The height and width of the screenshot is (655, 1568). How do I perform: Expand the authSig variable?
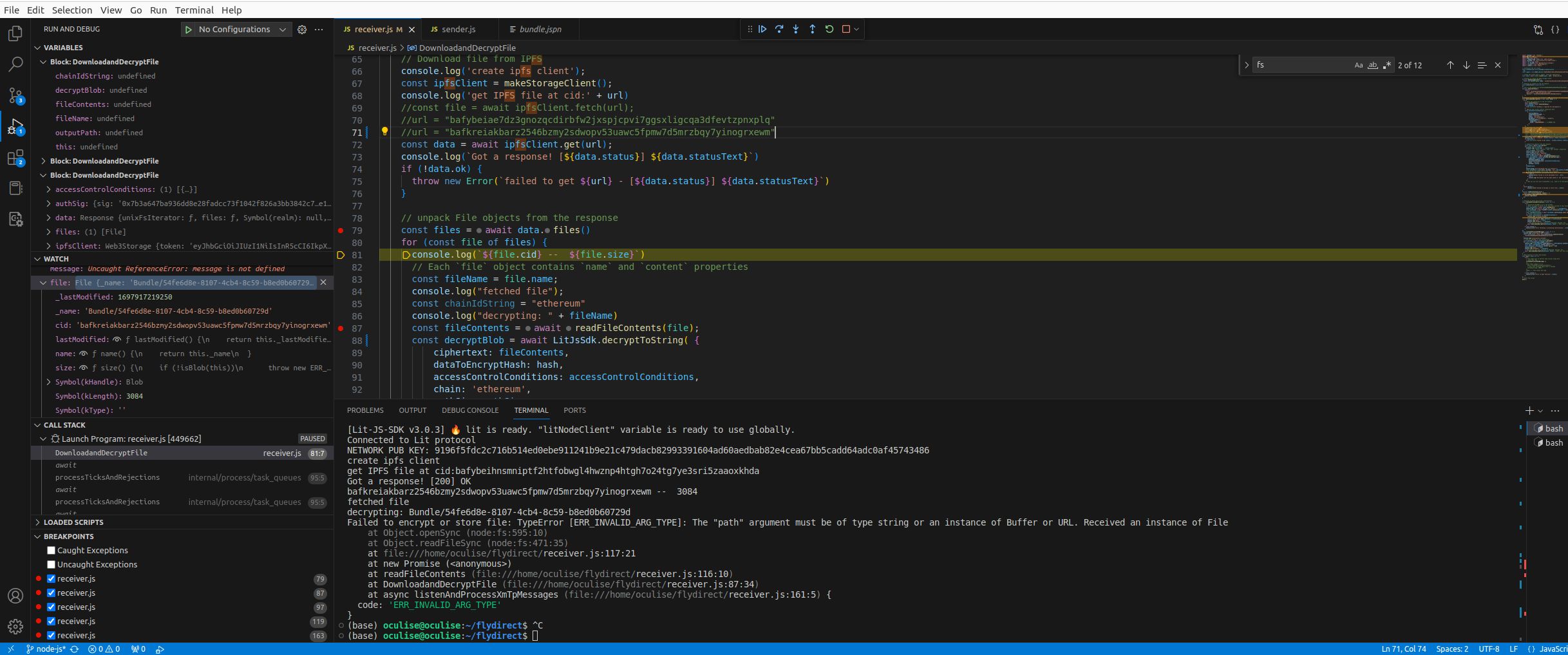pos(49,204)
